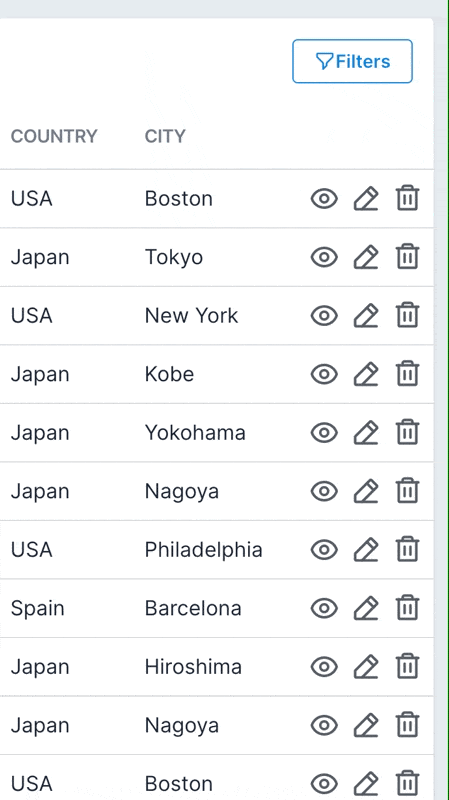View the New York entry via the eye icon
The width and height of the screenshot is (449, 800).
(x=325, y=315)
